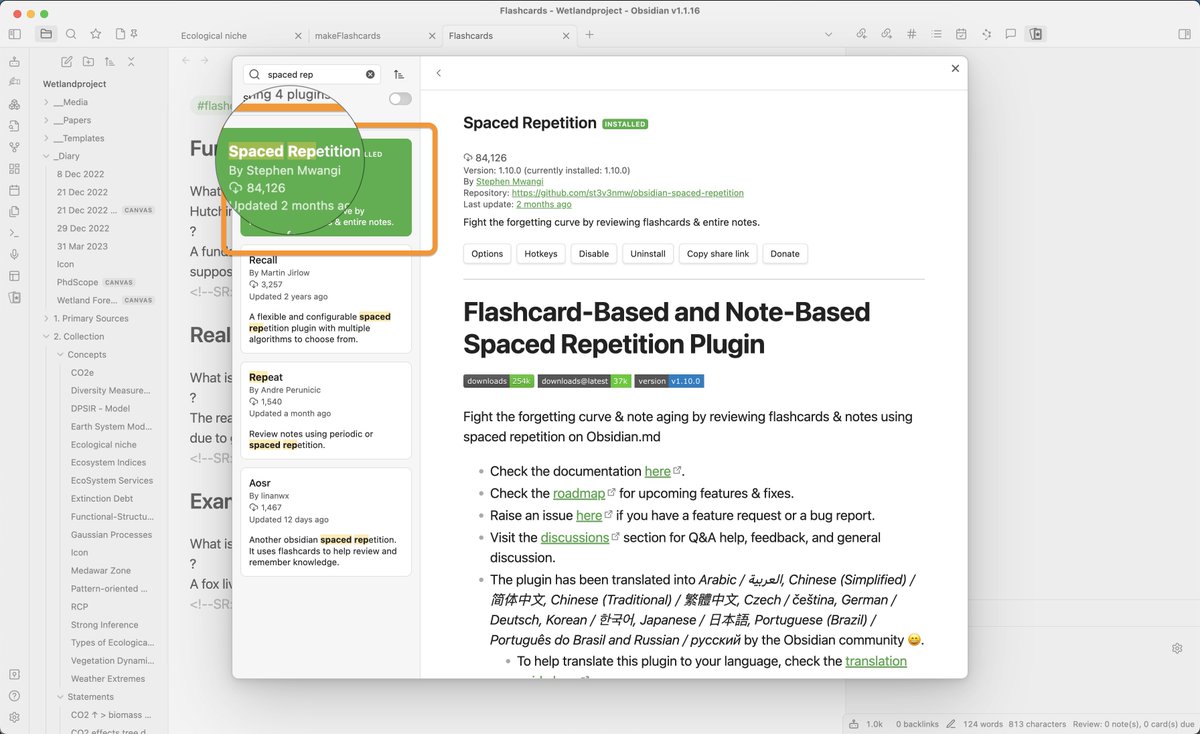The width and height of the screenshot is (1200, 734).
Task: Open the calendar icon in right tab bar
Action: pyautogui.click(x=961, y=34)
